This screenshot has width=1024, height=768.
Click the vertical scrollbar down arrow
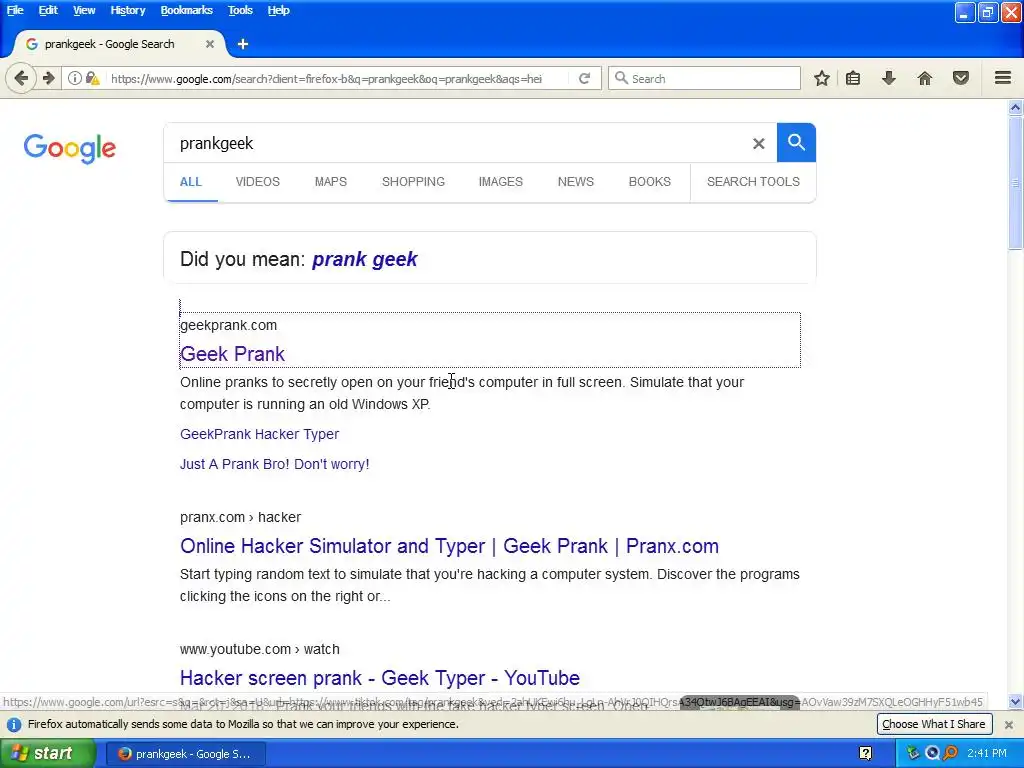click(1016, 703)
